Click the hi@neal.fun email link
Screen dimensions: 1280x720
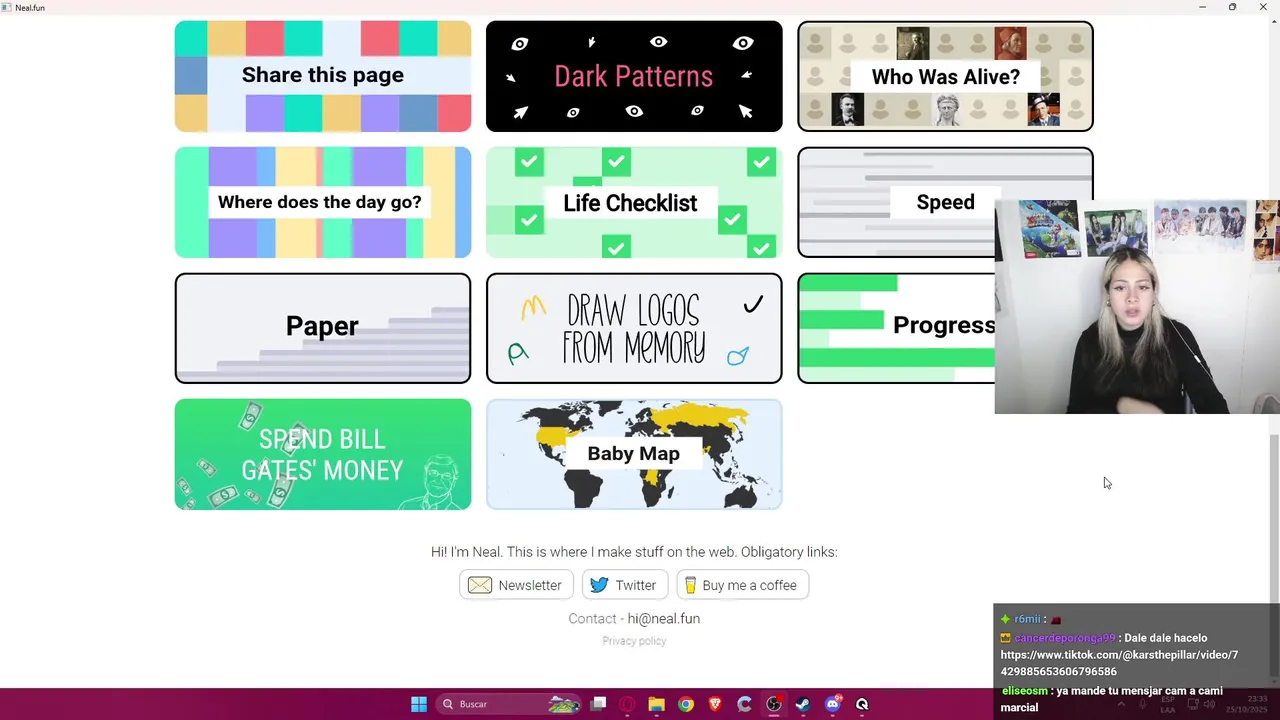(664, 619)
